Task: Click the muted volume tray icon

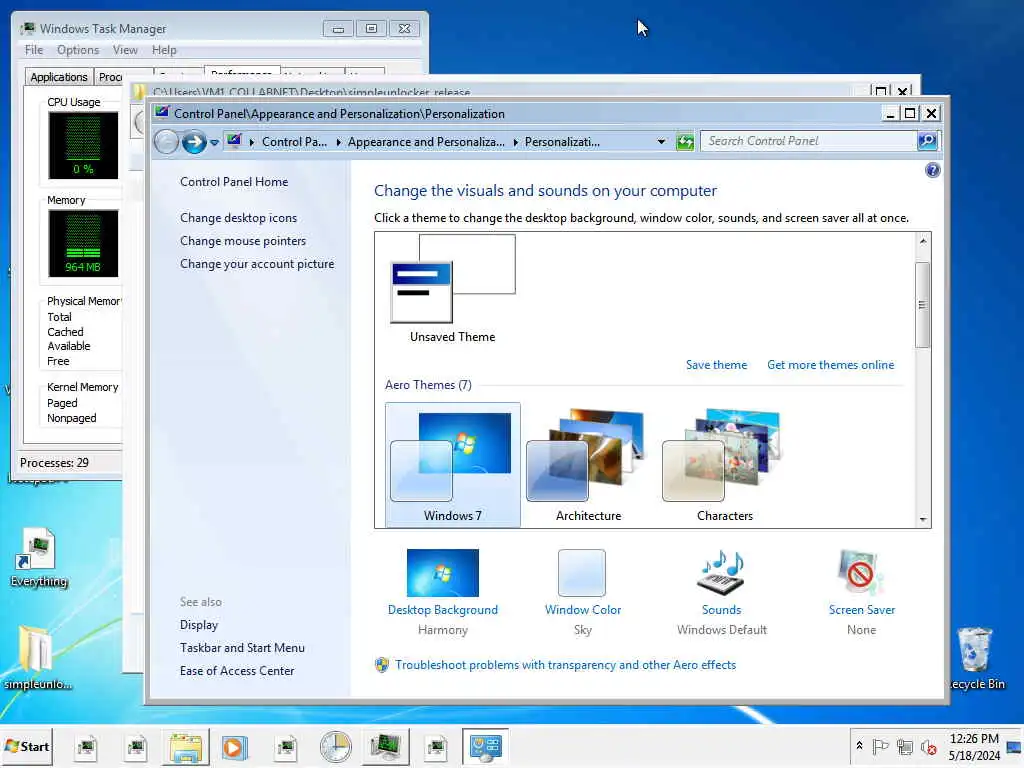Action: [929, 746]
